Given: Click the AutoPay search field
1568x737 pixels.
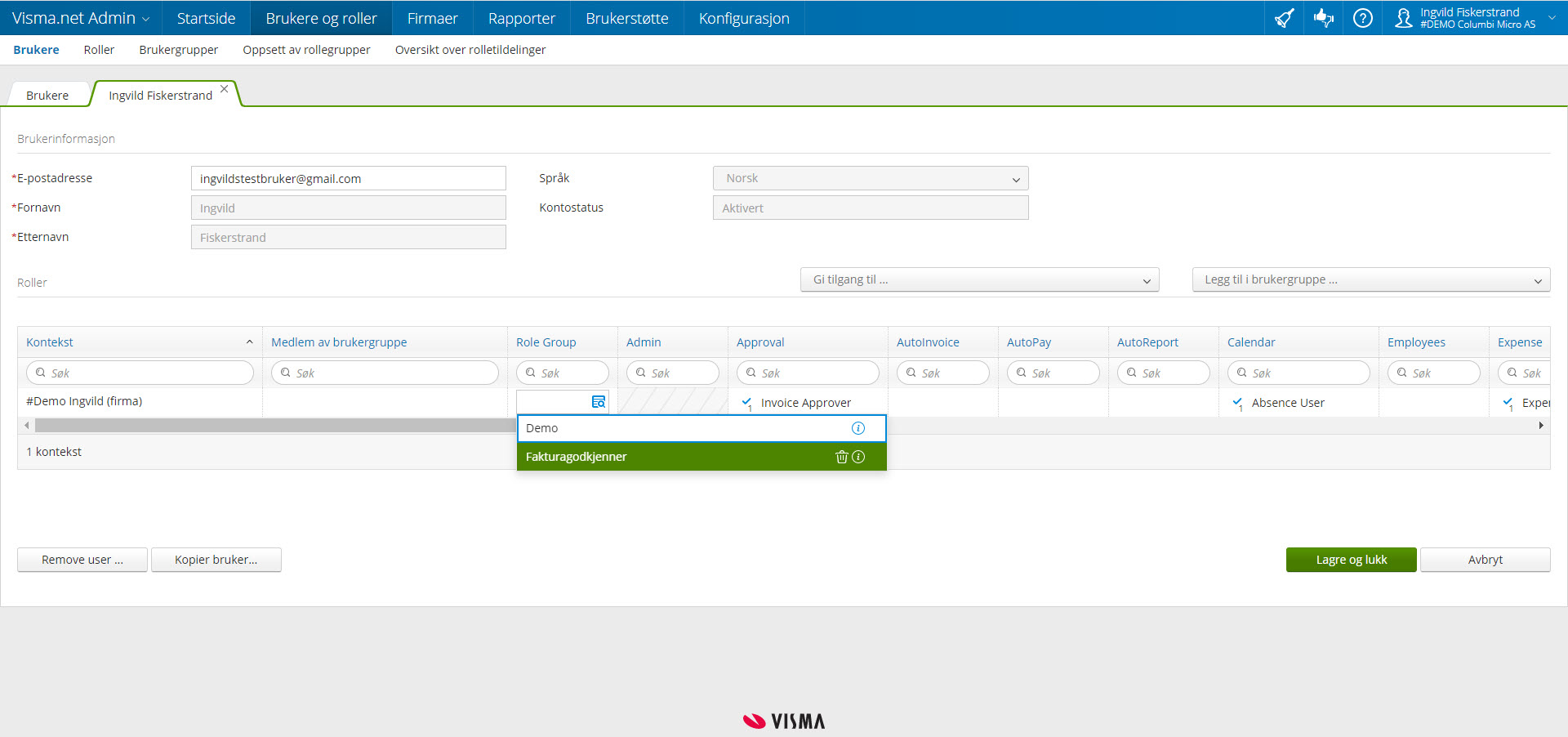Looking at the screenshot, I should click(x=1053, y=373).
